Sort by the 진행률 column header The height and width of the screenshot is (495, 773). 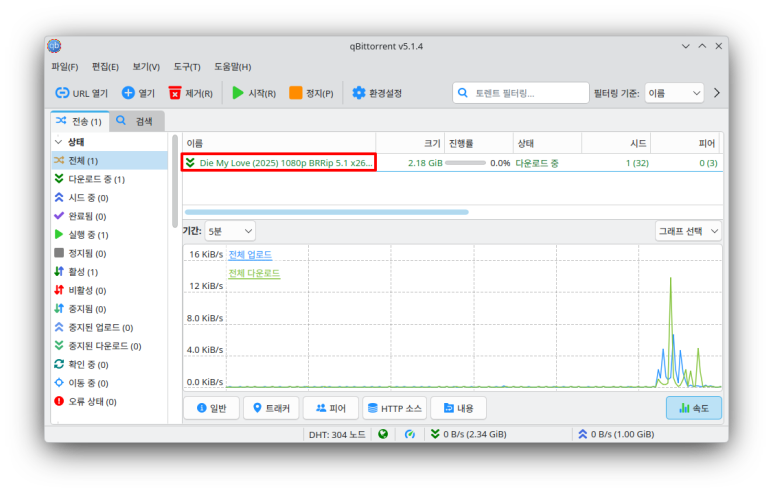pos(479,143)
